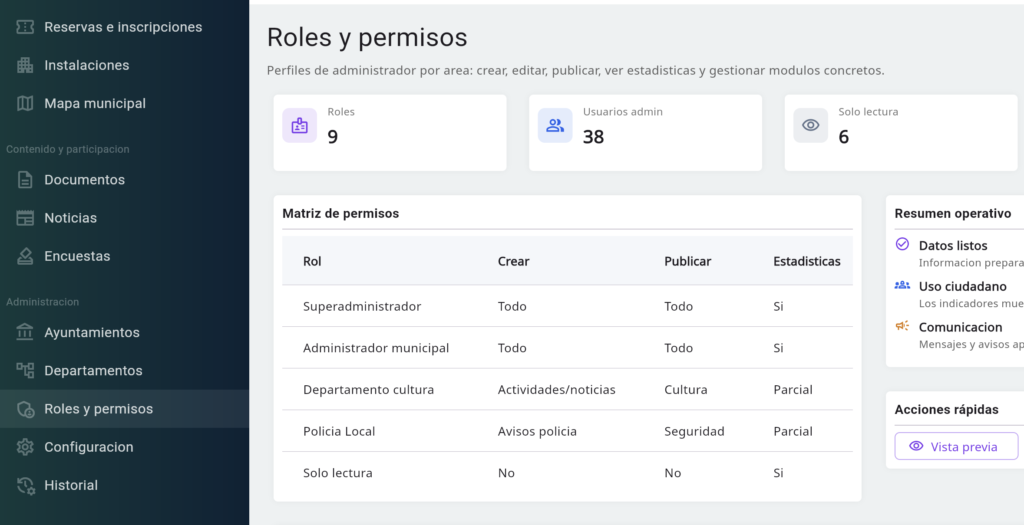Go to Instalaciones in sidebar
The height and width of the screenshot is (525, 1024).
124,65
